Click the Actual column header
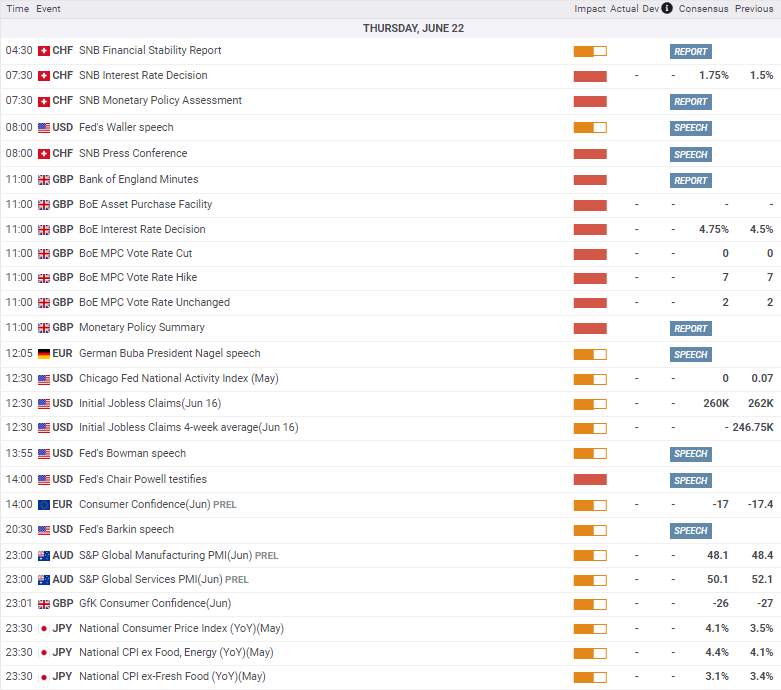This screenshot has height=690, width=781. [x=624, y=8]
